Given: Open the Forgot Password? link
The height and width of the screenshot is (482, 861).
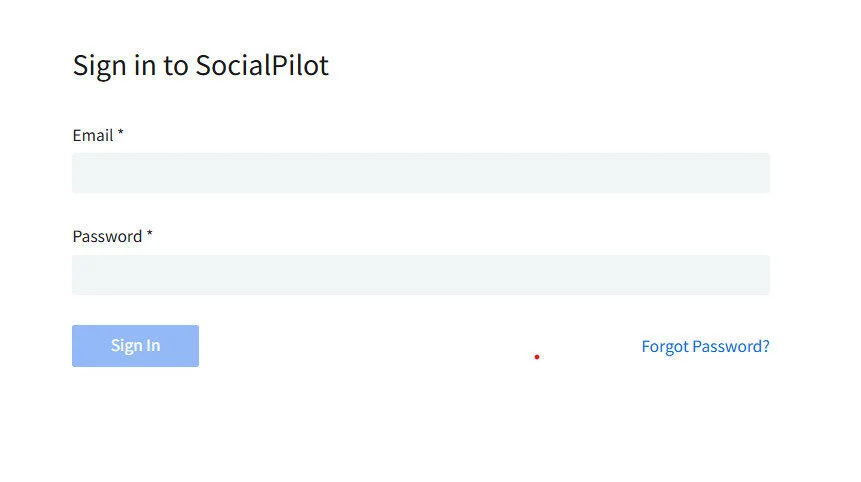Looking at the screenshot, I should click(x=705, y=347).
